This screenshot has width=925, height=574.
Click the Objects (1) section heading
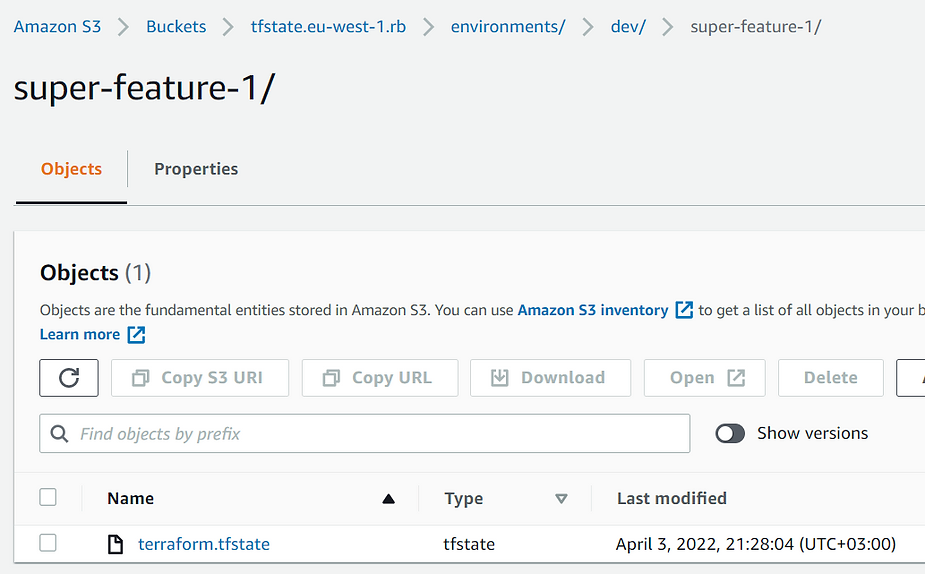[x=96, y=273]
